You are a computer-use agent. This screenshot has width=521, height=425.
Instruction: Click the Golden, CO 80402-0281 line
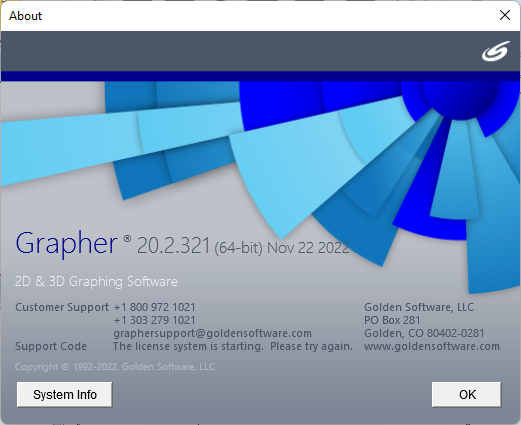424,333
